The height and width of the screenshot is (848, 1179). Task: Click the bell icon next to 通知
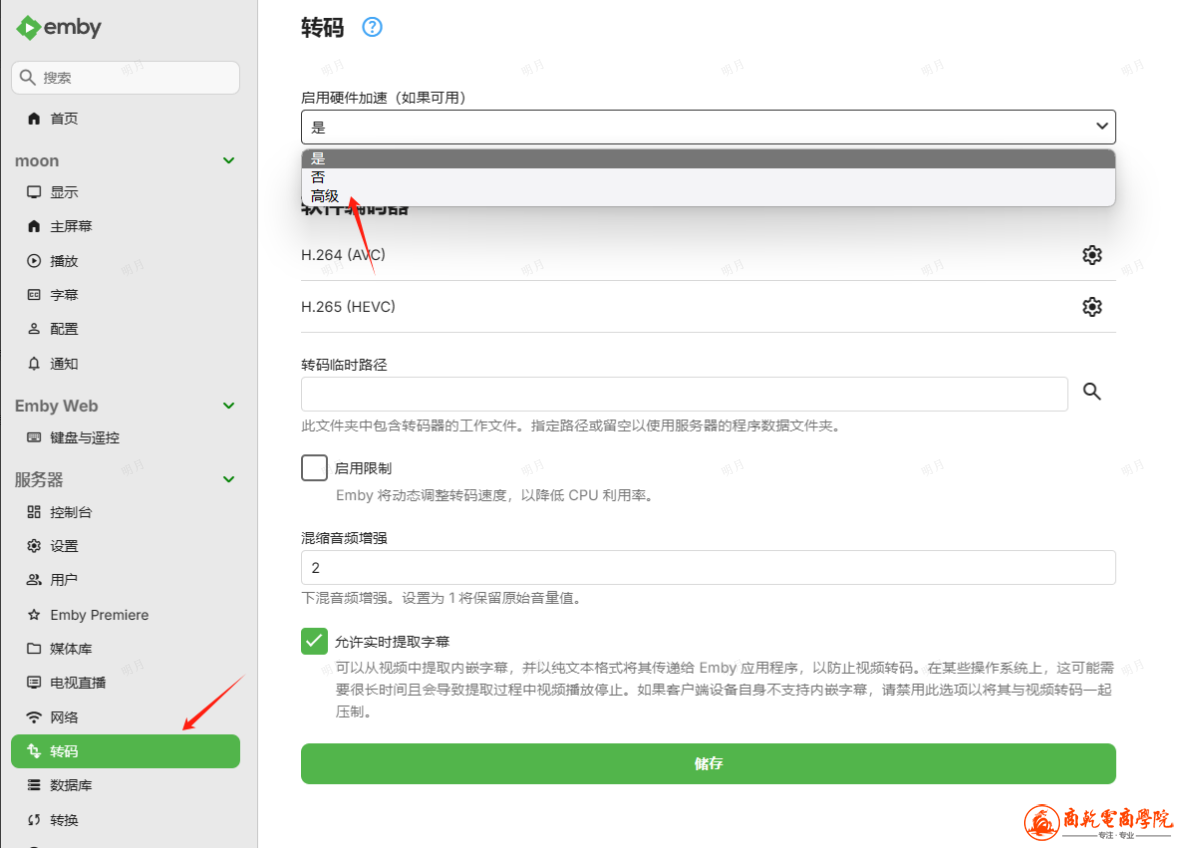pyautogui.click(x=34, y=364)
